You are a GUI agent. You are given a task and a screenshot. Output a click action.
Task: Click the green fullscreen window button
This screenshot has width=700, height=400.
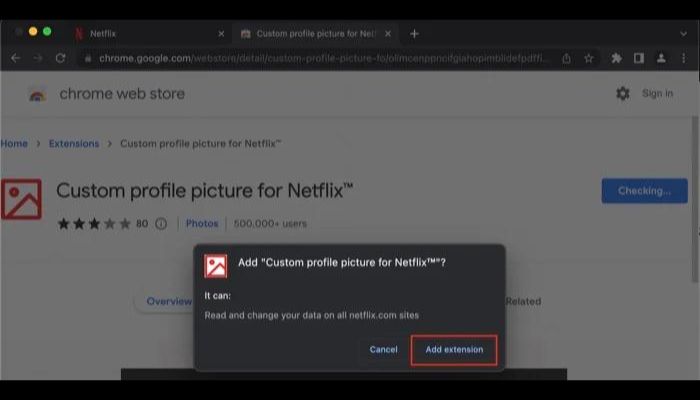[47, 32]
